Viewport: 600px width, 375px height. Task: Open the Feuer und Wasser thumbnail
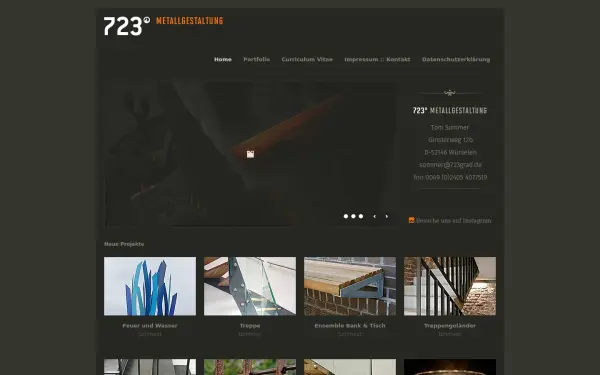pyautogui.click(x=150, y=286)
